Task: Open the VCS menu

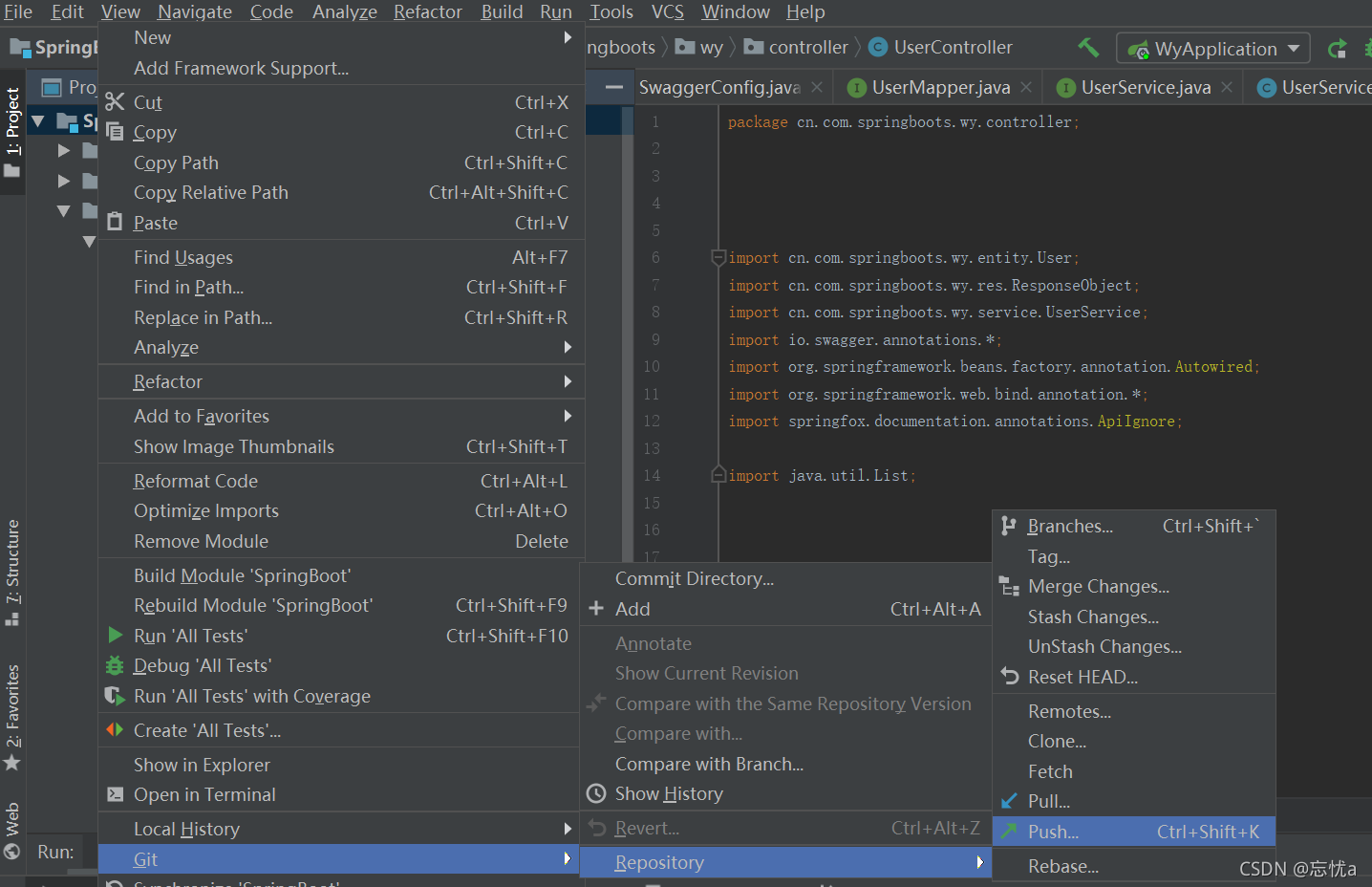Action: (668, 11)
